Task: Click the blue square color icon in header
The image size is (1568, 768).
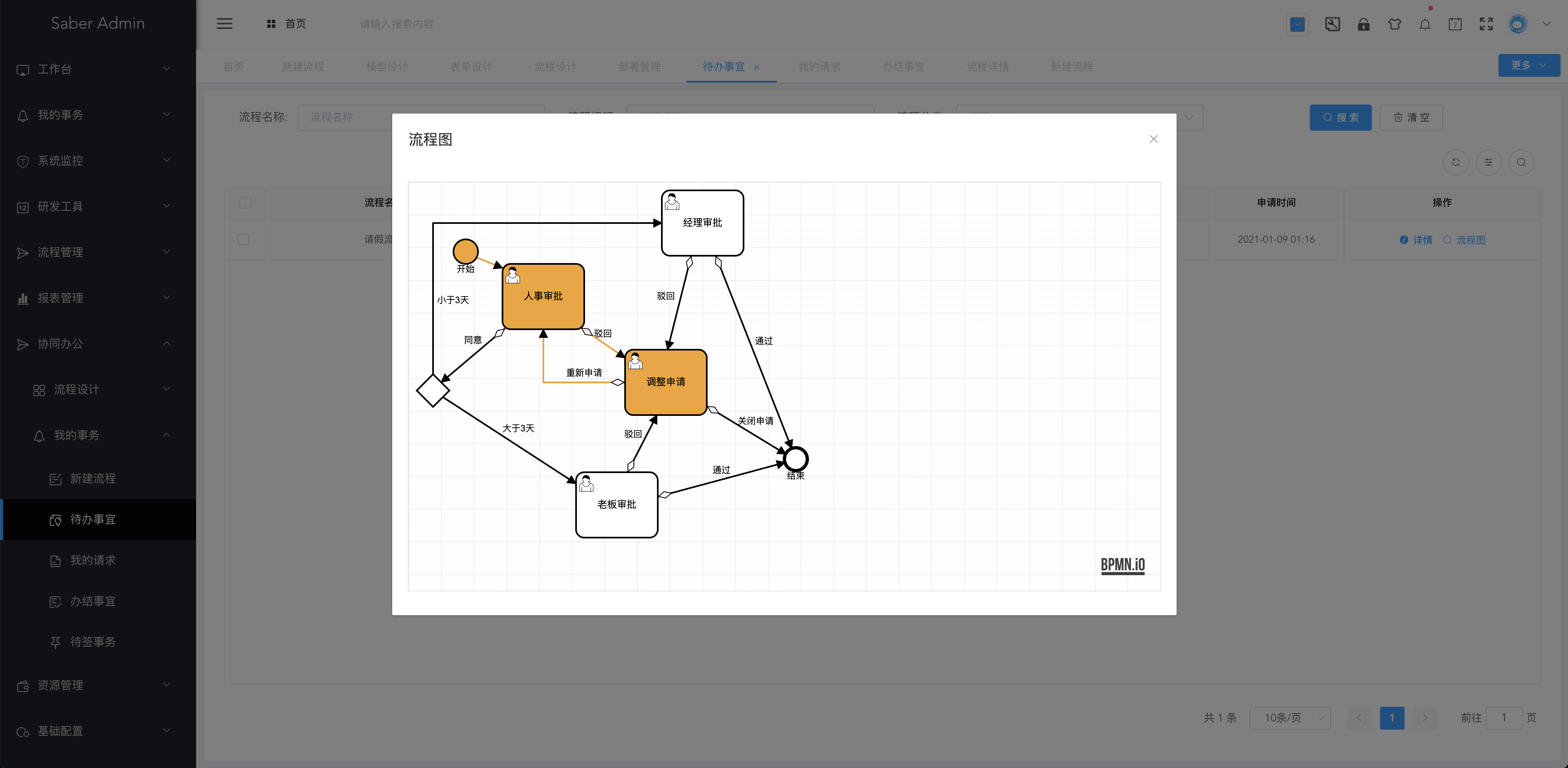Action: (1298, 25)
